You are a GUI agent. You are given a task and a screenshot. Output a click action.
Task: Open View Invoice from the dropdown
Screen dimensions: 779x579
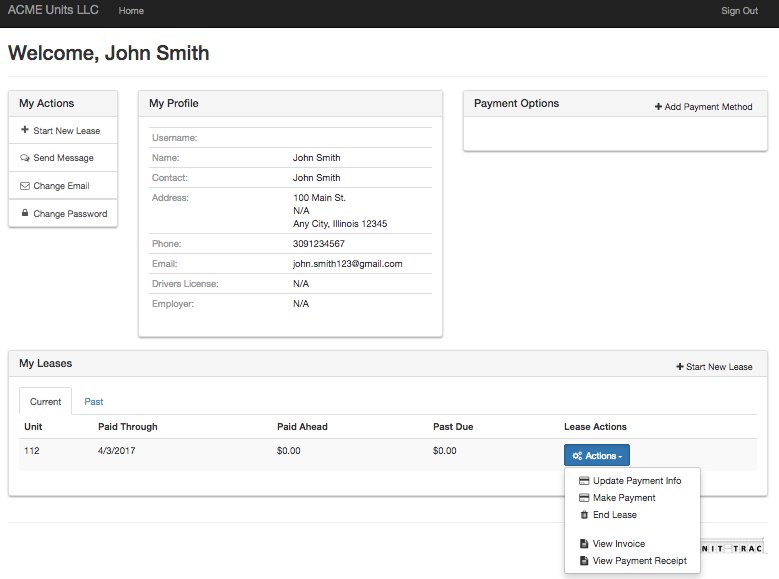coord(632,544)
